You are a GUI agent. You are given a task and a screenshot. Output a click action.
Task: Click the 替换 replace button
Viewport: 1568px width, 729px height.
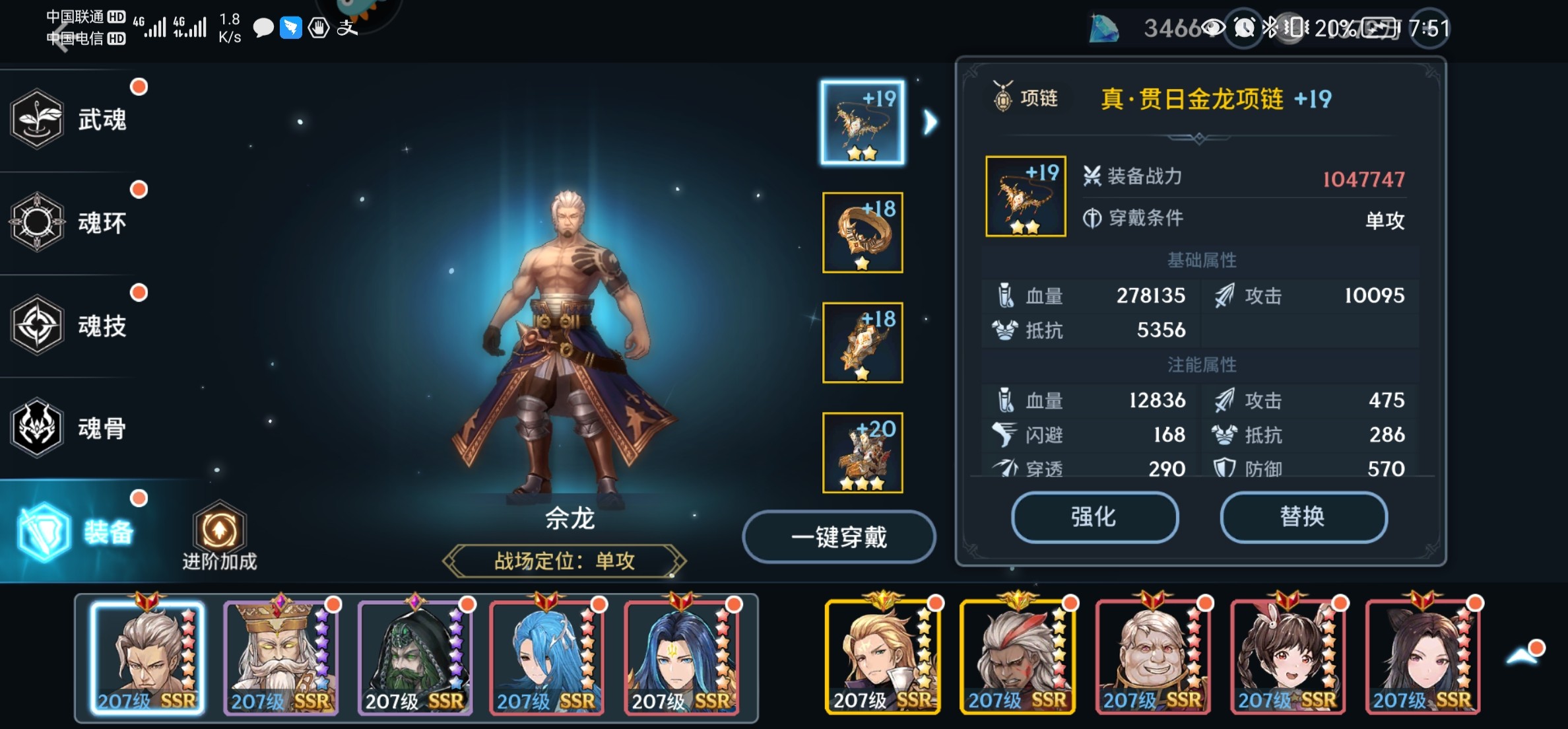(1303, 517)
